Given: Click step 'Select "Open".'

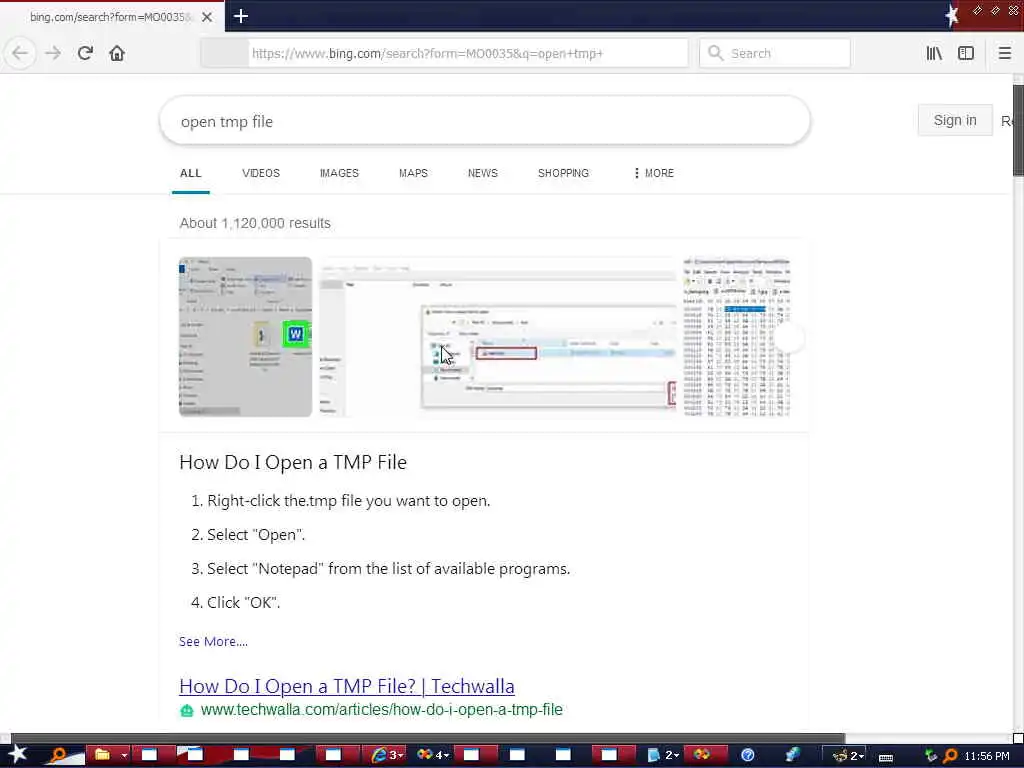Looking at the screenshot, I should pos(256,535).
